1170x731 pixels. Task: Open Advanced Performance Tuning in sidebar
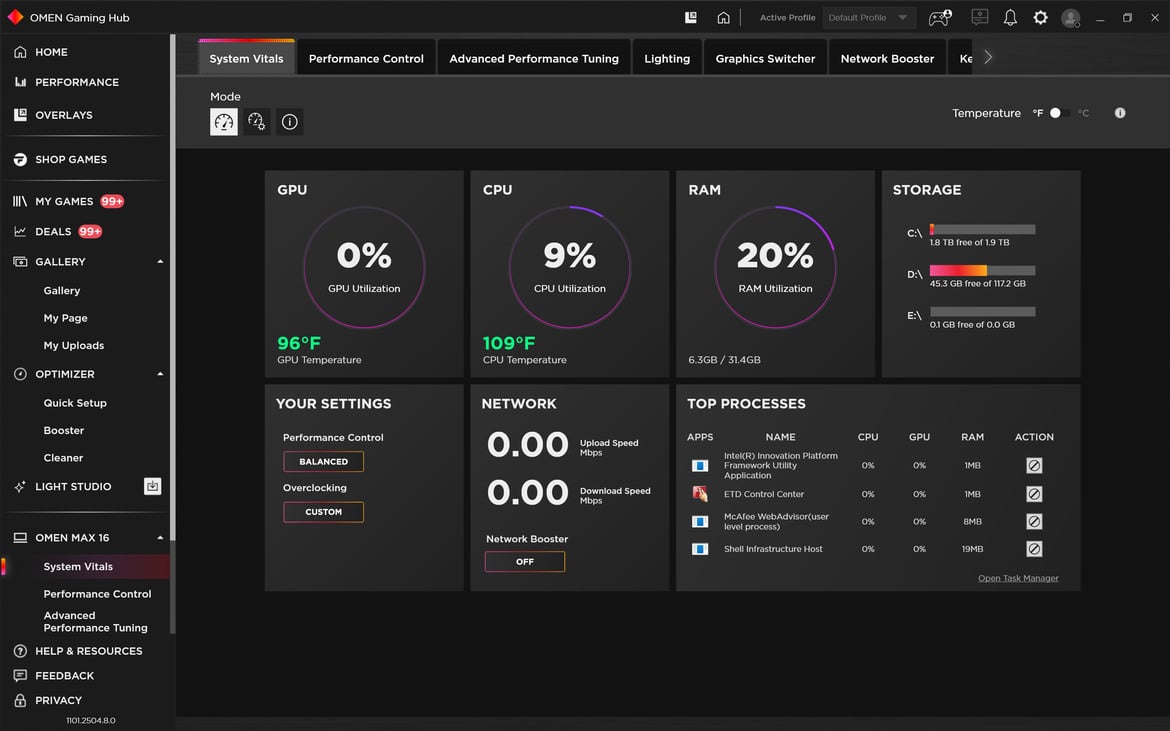[x=96, y=622]
